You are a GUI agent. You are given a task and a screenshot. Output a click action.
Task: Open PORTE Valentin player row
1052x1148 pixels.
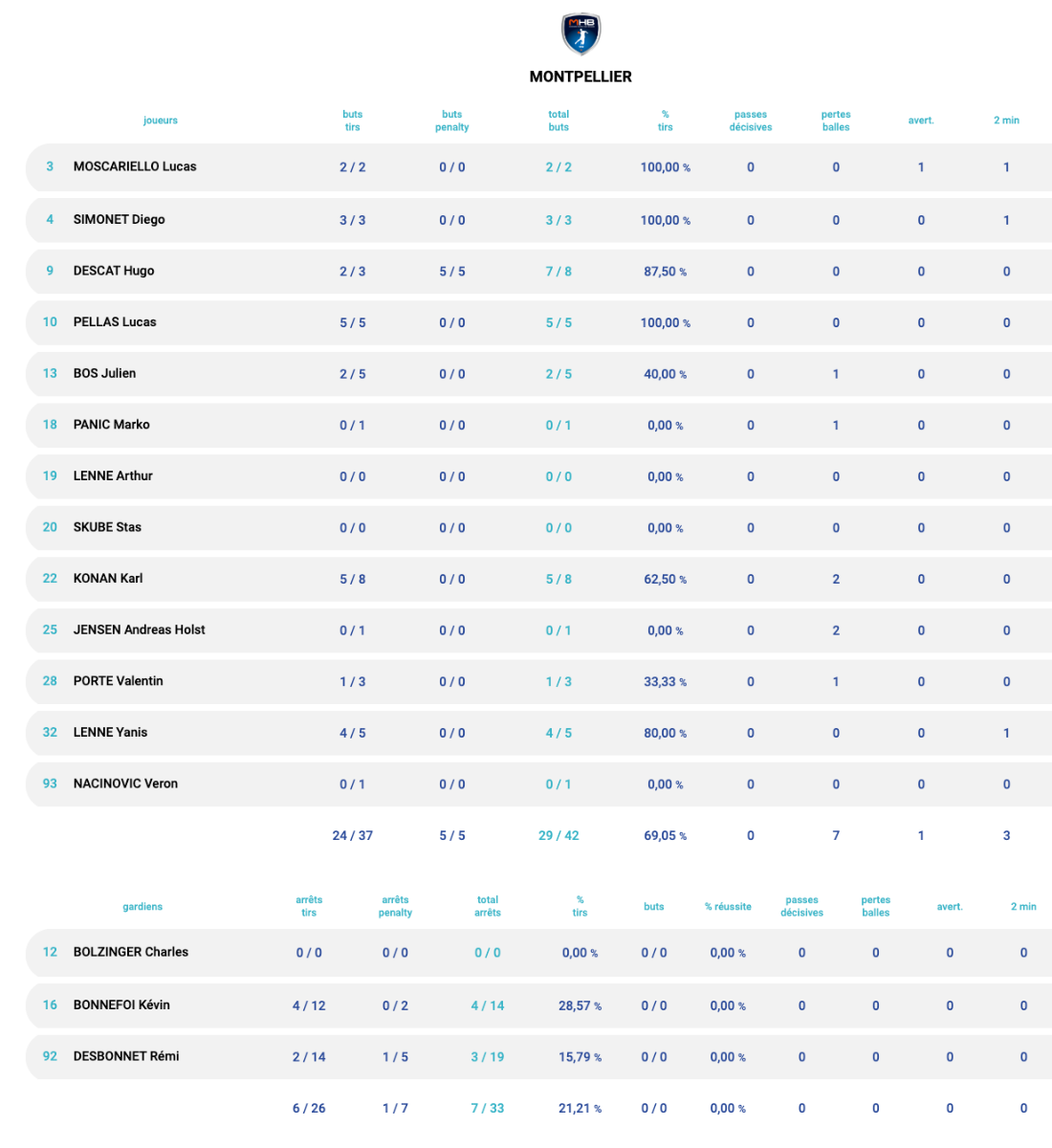click(119, 681)
